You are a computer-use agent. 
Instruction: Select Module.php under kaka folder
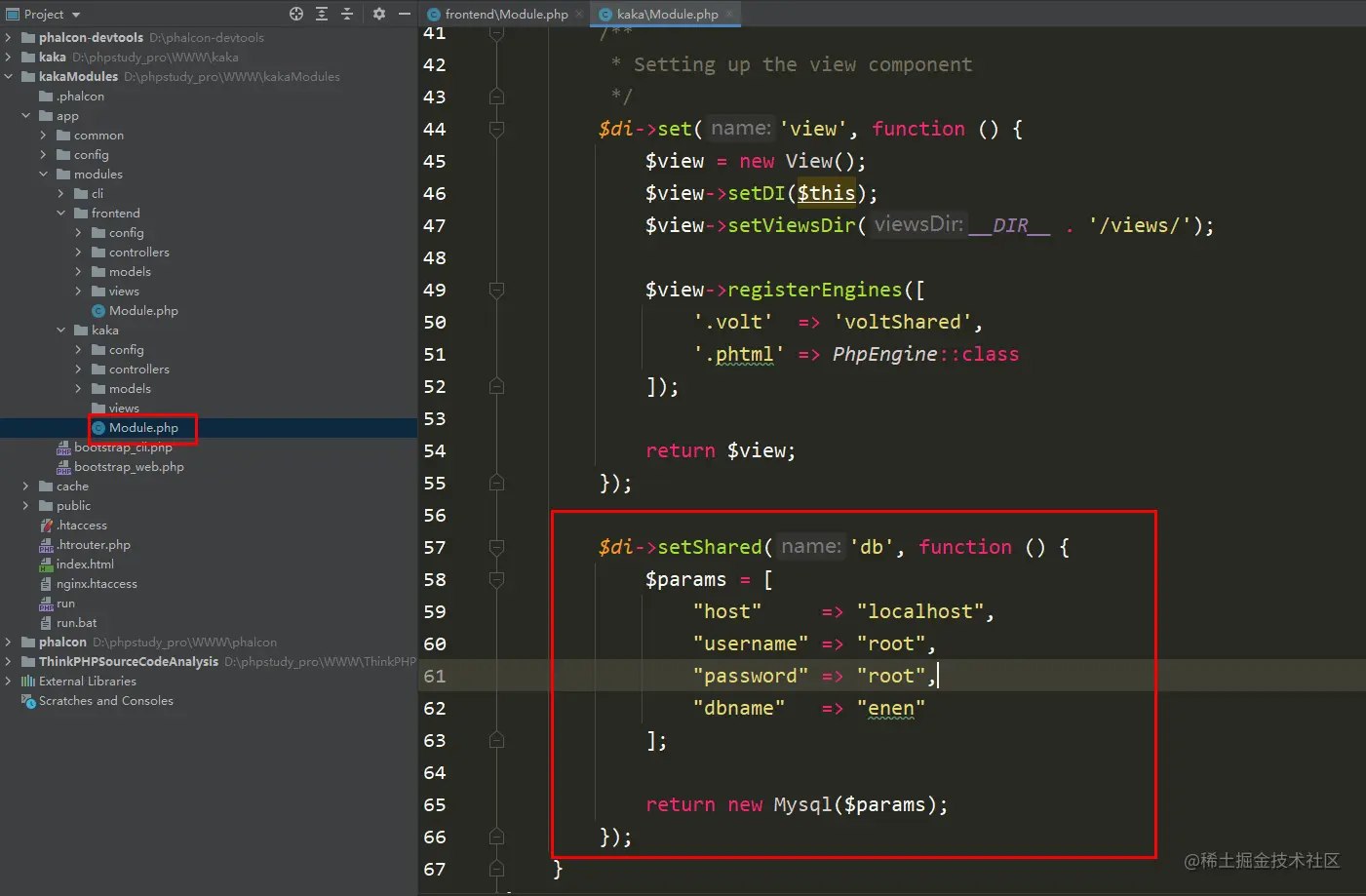[x=143, y=428]
